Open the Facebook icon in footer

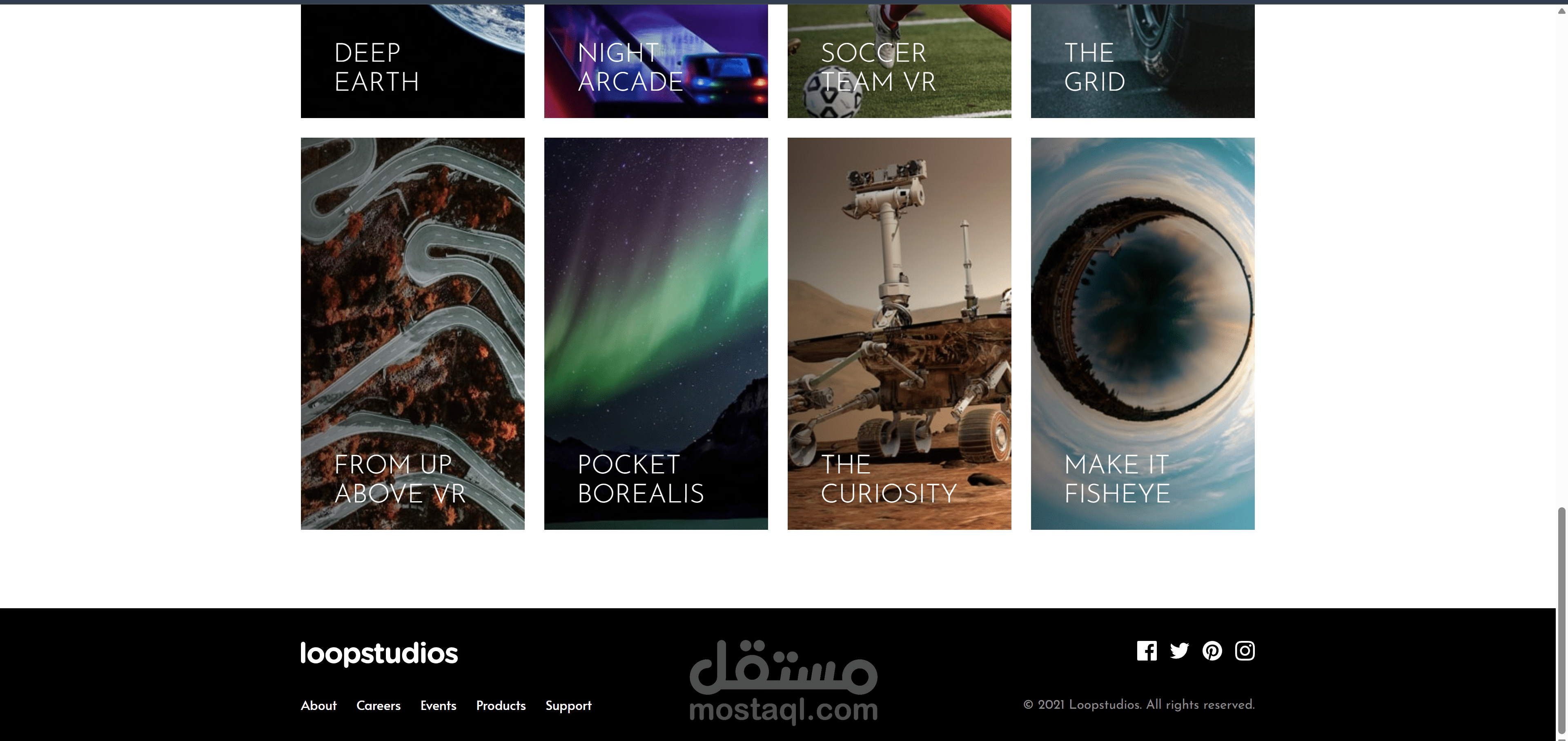coord(1147,651)
